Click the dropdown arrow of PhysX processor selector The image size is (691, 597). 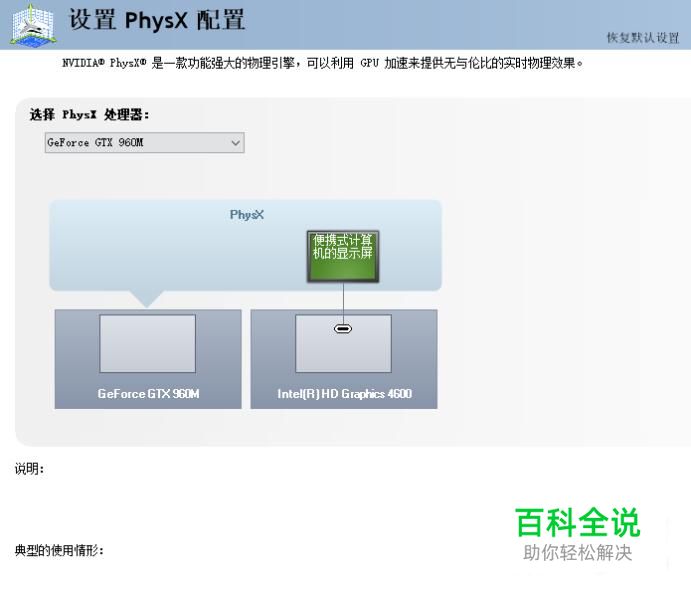pos(235,143)
